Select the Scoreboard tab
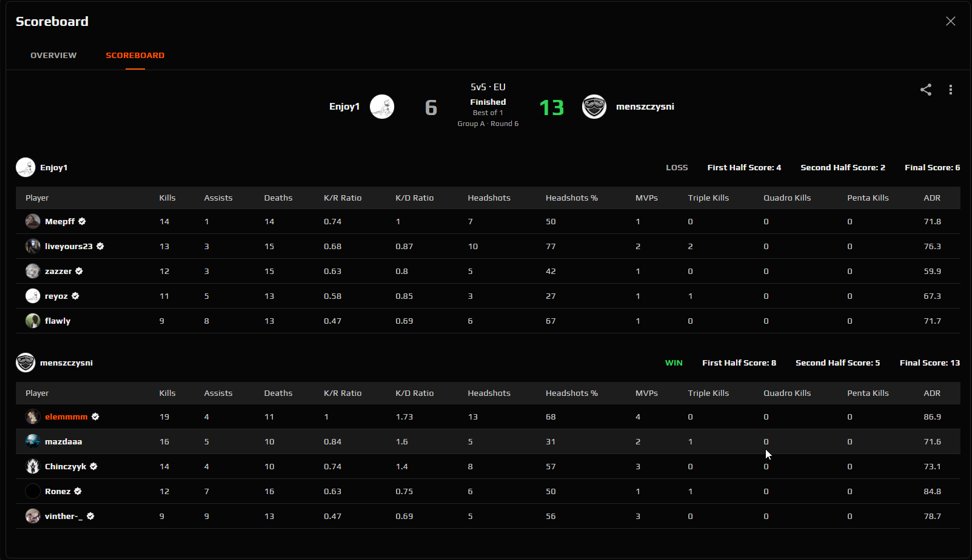 [135, 55]
